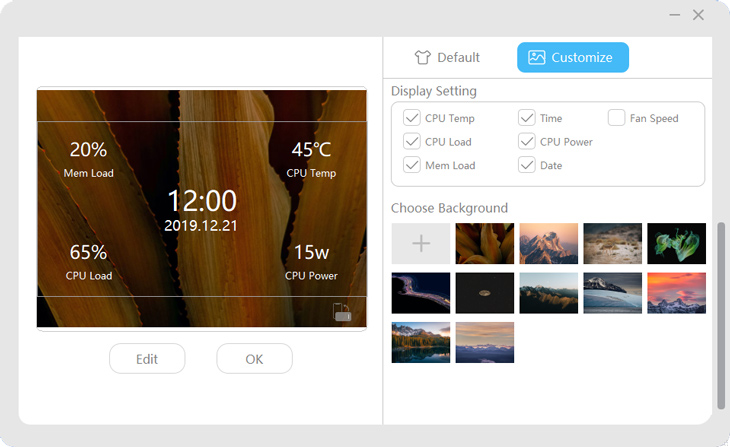
Task: Select the night coastline lights background
Action: tap(421, 293)
